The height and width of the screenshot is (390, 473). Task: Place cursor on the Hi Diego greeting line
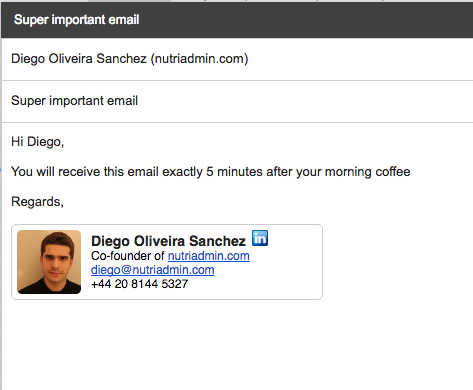coord(37,142)
